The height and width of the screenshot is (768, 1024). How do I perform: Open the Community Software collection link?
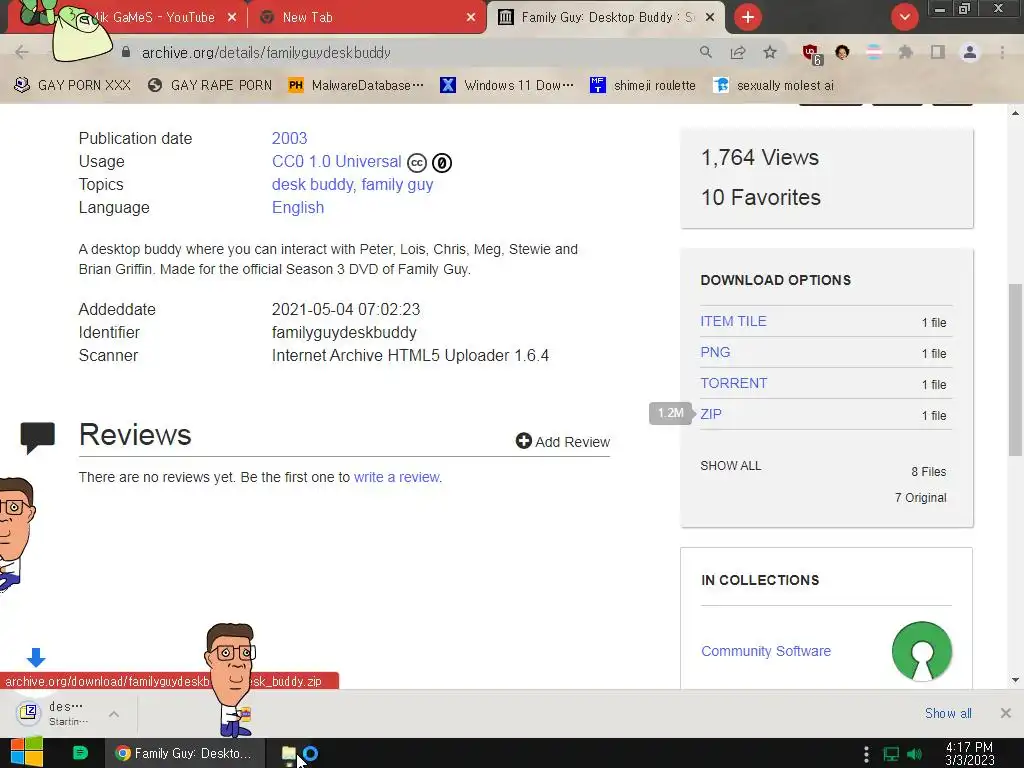[x=765, y=651]
